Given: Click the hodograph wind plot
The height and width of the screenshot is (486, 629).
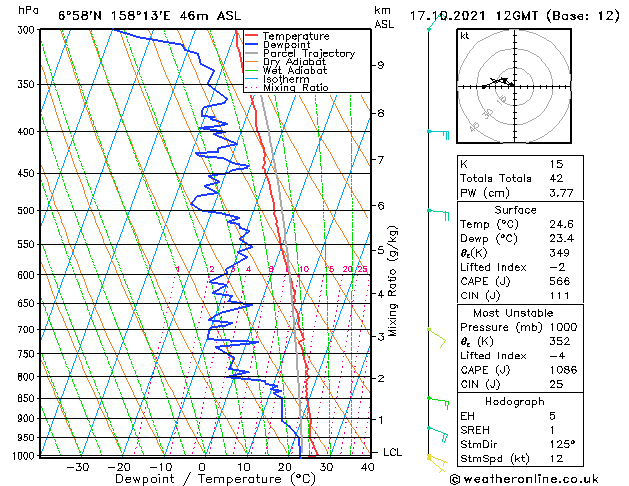Looking at the screenshot, I should (x=514, y=86).
